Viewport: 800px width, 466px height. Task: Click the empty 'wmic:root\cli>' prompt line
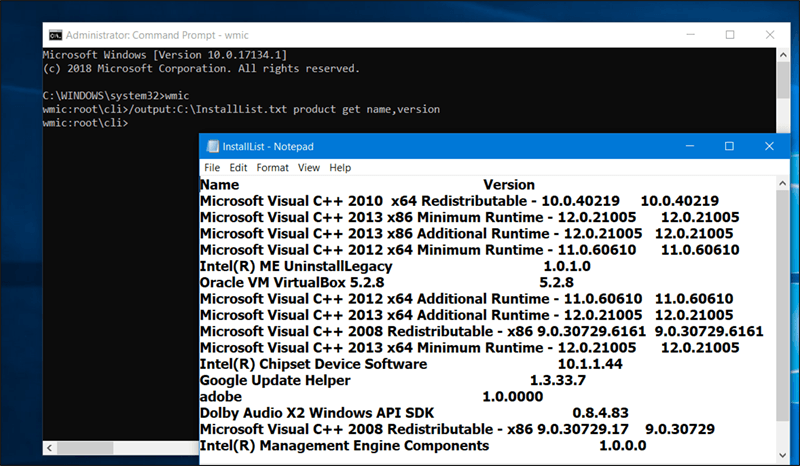tap(86, 123)
